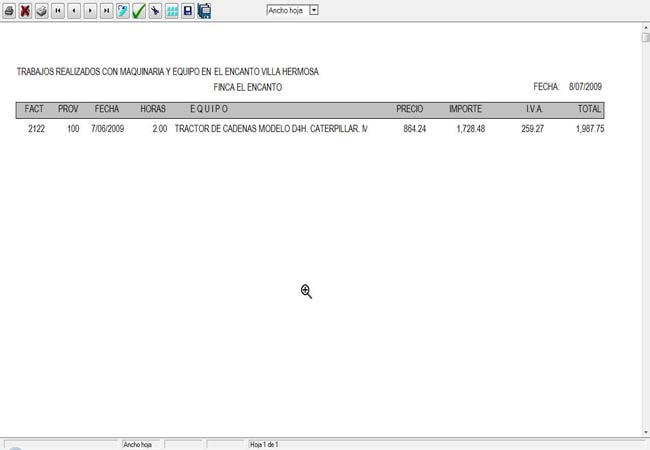Click the I.V.A. column header
The height and width of the screenshot is (450, 650).
point(534,109)
